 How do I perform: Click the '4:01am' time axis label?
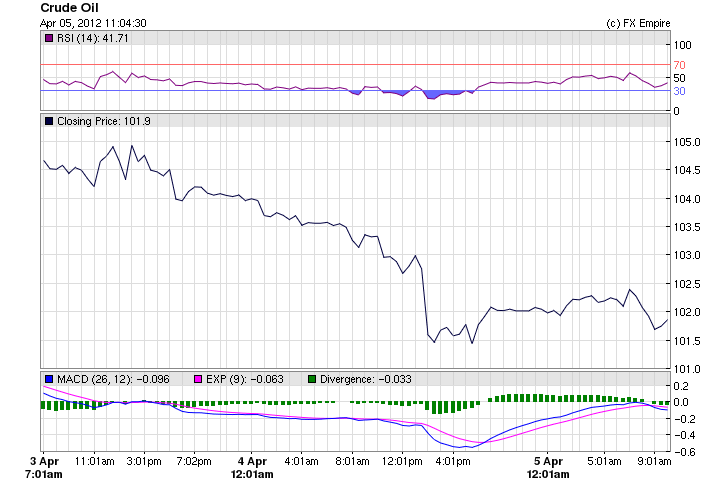[302, 462]
